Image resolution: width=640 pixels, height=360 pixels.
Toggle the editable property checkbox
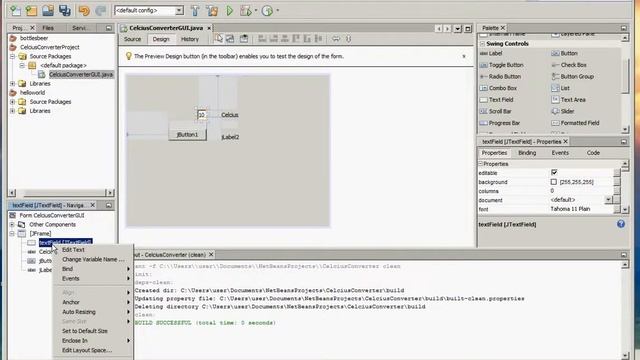pos(554,173)
